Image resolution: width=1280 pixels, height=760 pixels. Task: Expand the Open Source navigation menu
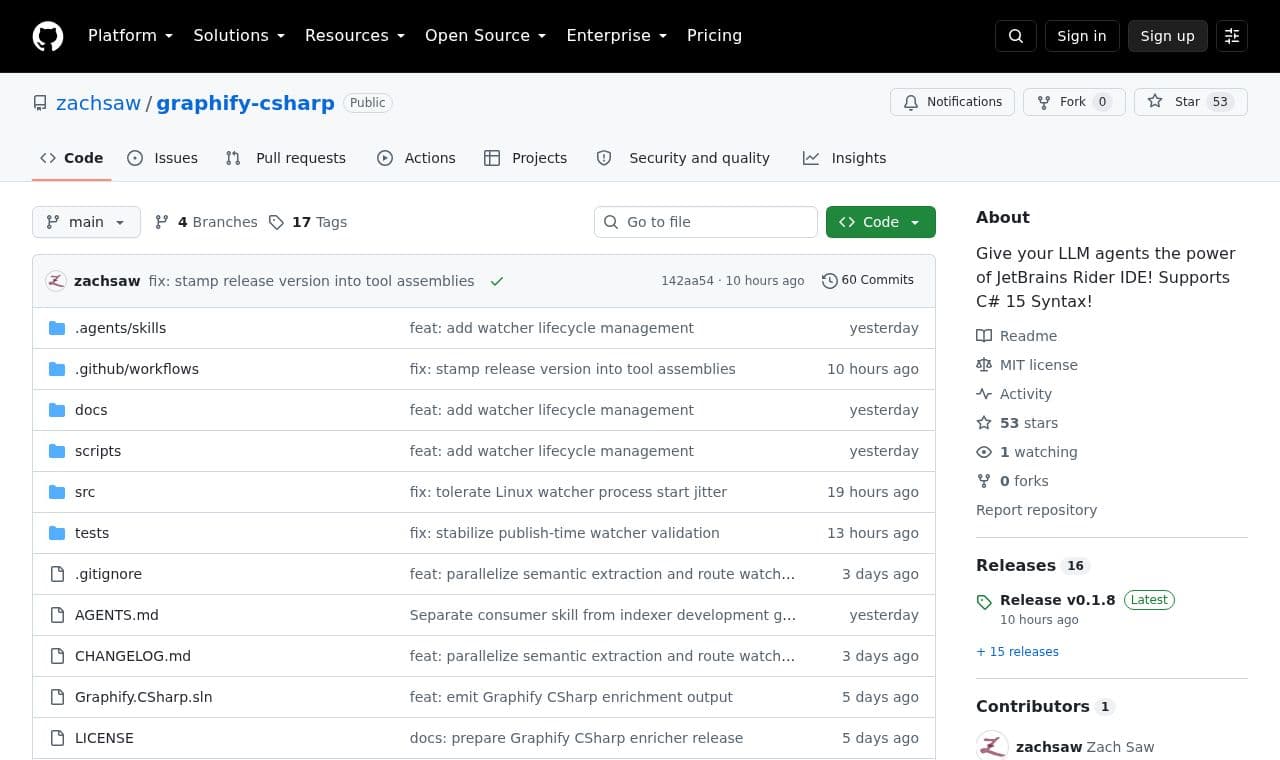tap(486, 36)
